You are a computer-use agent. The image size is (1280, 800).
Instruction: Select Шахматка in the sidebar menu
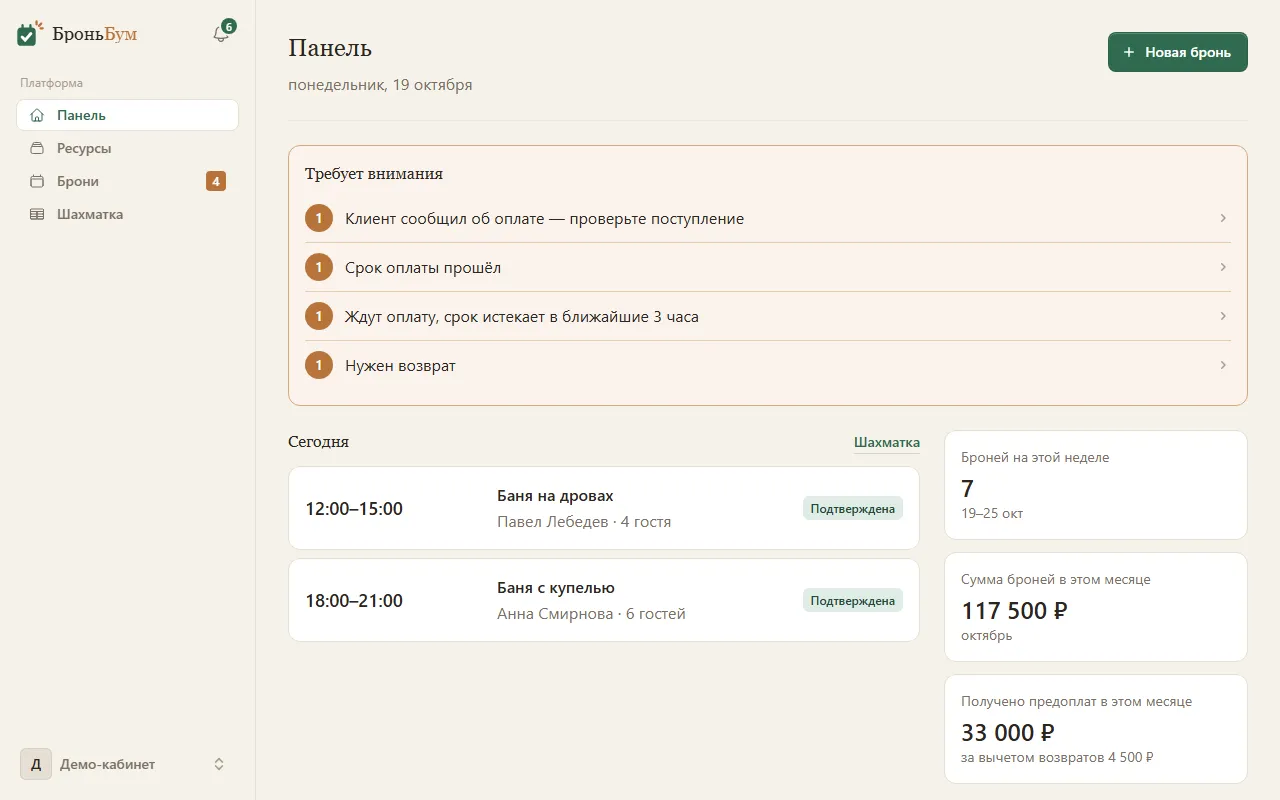click(x=127, y=214)
